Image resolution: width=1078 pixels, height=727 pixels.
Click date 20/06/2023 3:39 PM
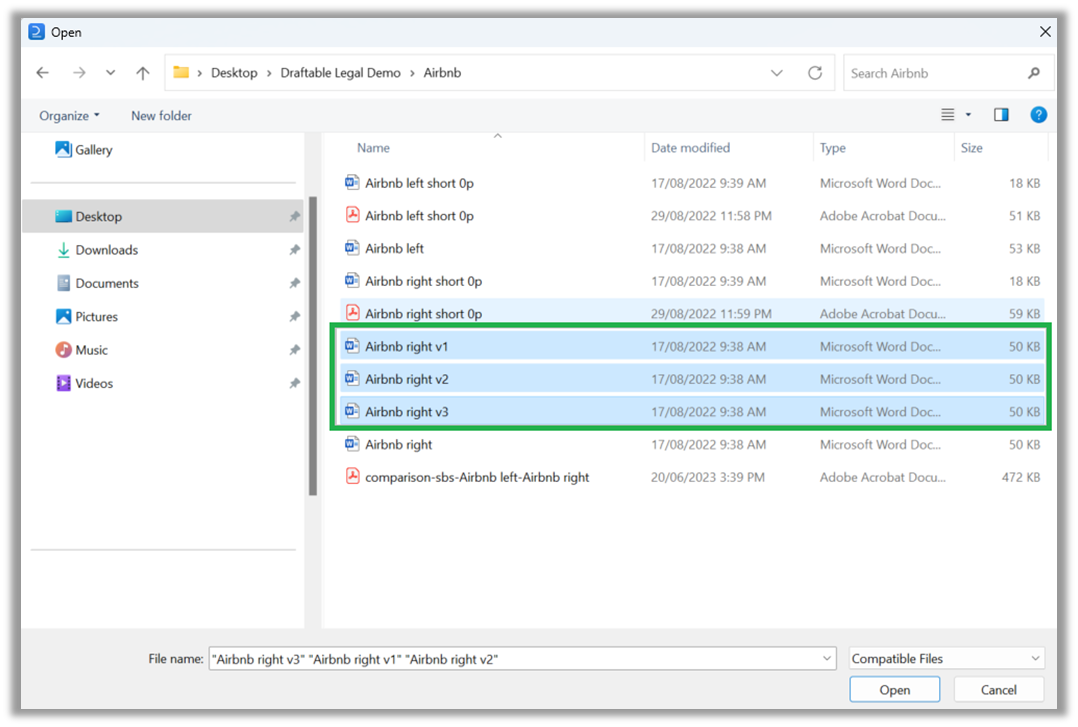[x=707, y=477]
